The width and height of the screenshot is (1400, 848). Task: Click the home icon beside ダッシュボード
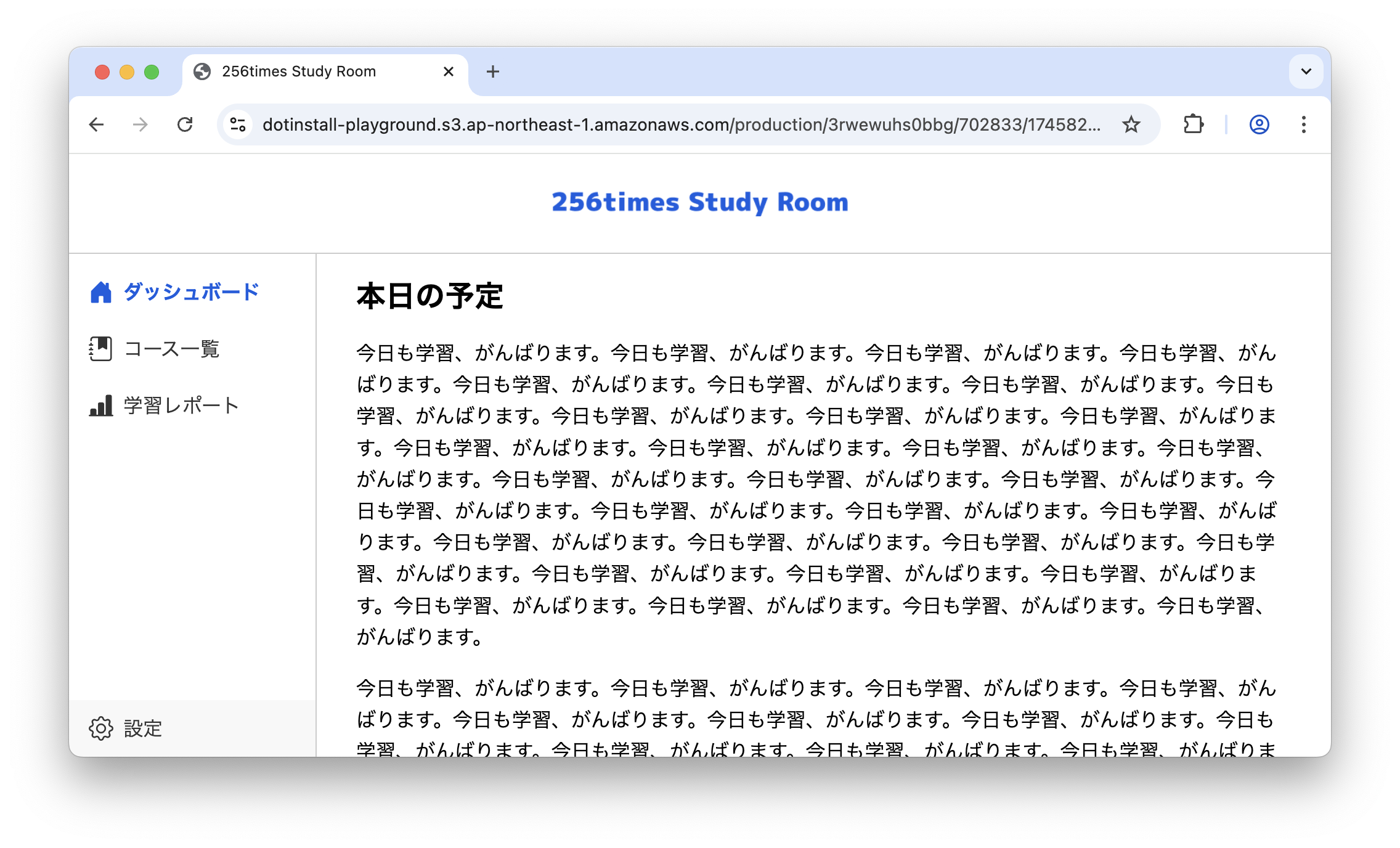(x=101, y=292)
